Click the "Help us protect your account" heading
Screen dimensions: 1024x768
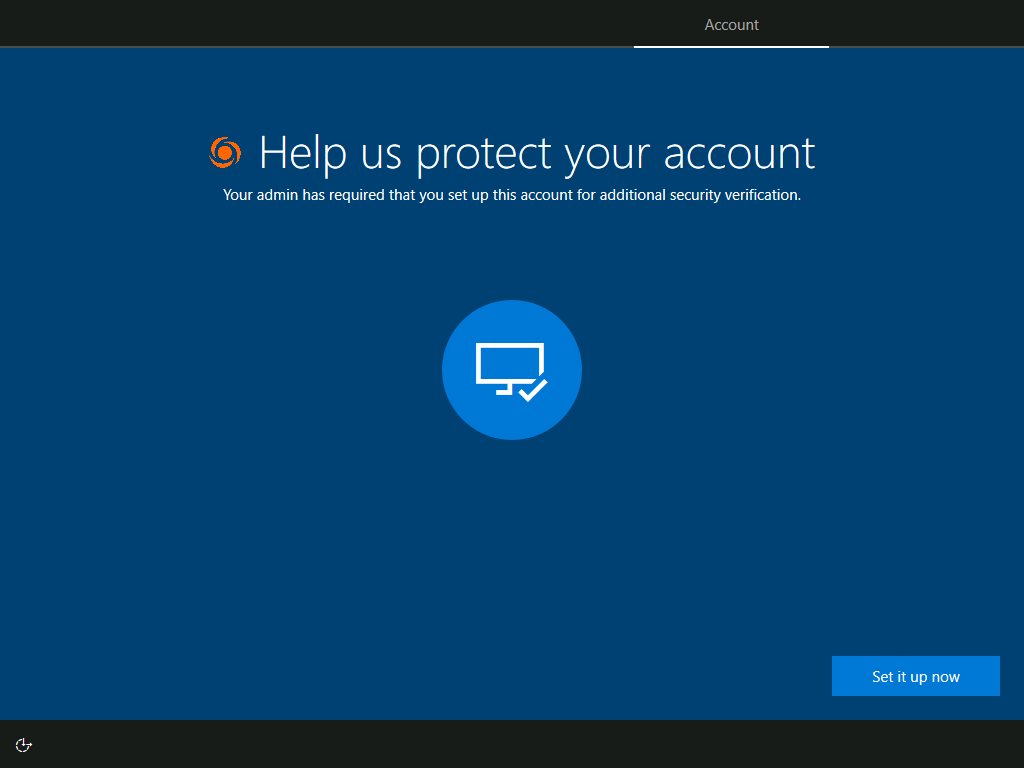click(536, 153)
